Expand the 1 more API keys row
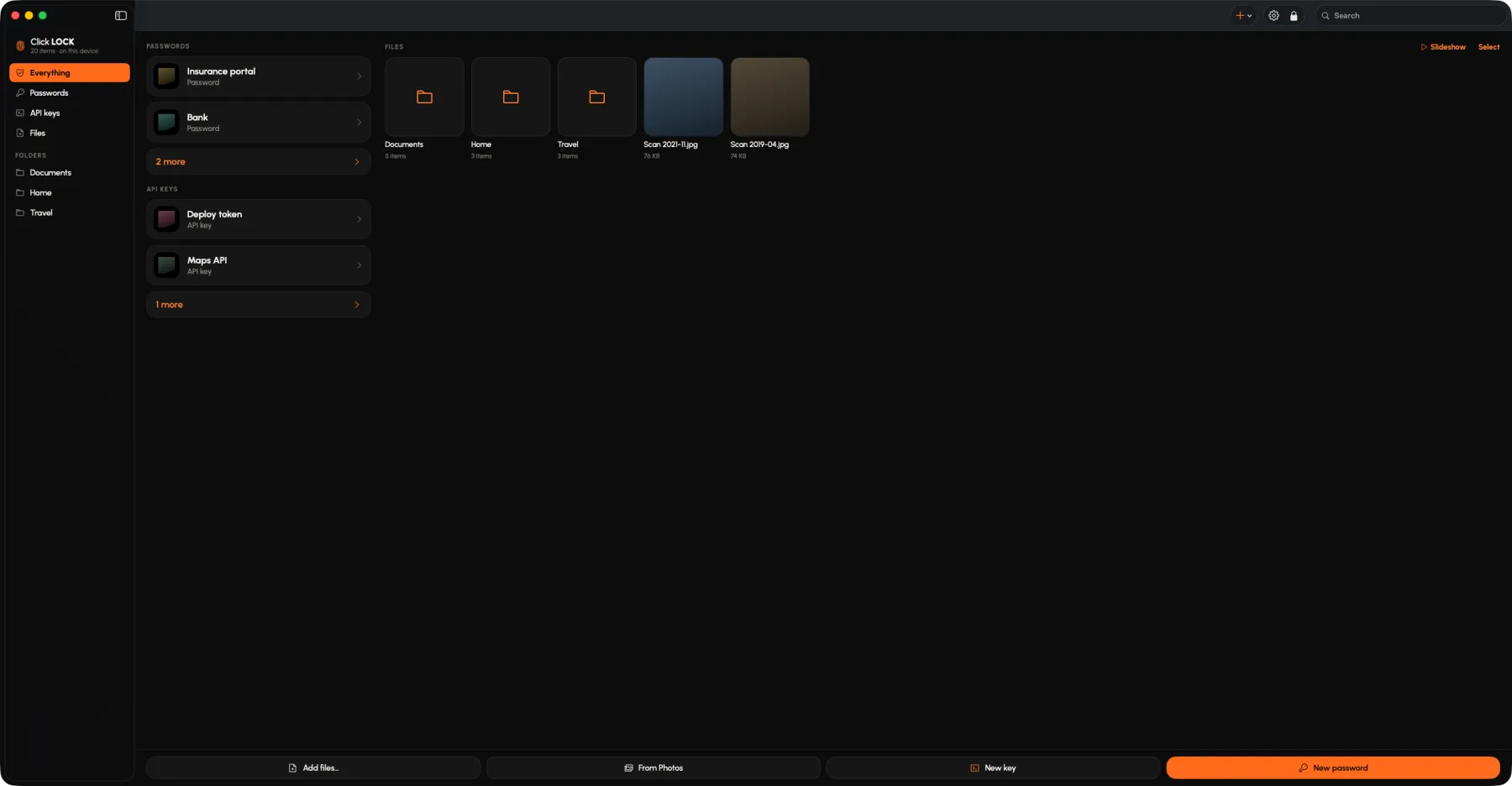The height and width of the screenshot is (786, 1512). pyautogui.click(x=259, y=305)
